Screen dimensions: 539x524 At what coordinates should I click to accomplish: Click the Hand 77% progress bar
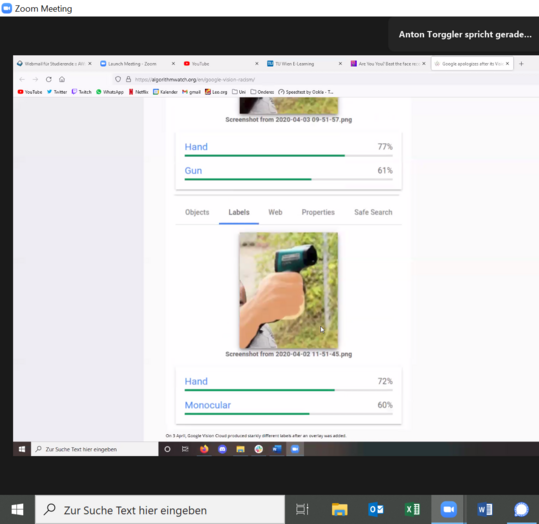click(x=288, y=156)
